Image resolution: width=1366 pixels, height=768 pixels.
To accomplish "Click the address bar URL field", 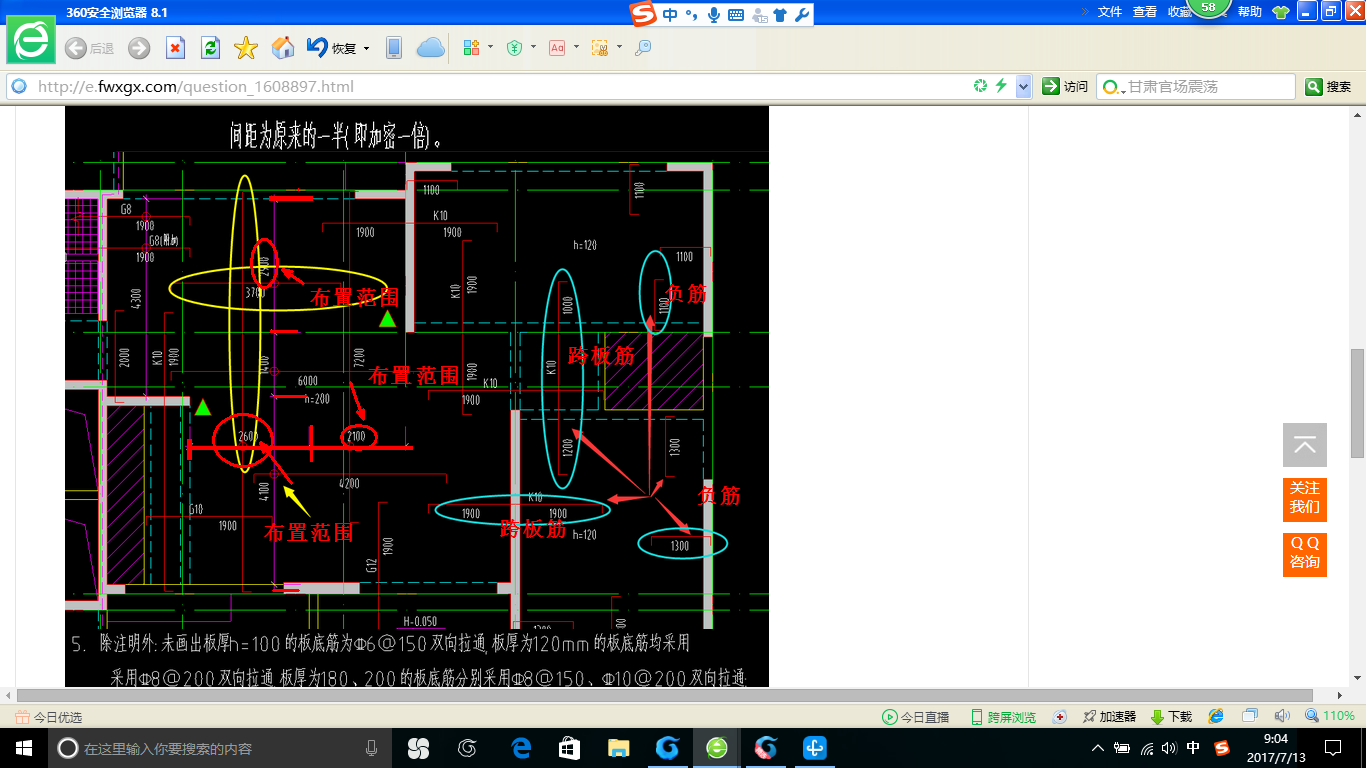I will coord(500,86).
